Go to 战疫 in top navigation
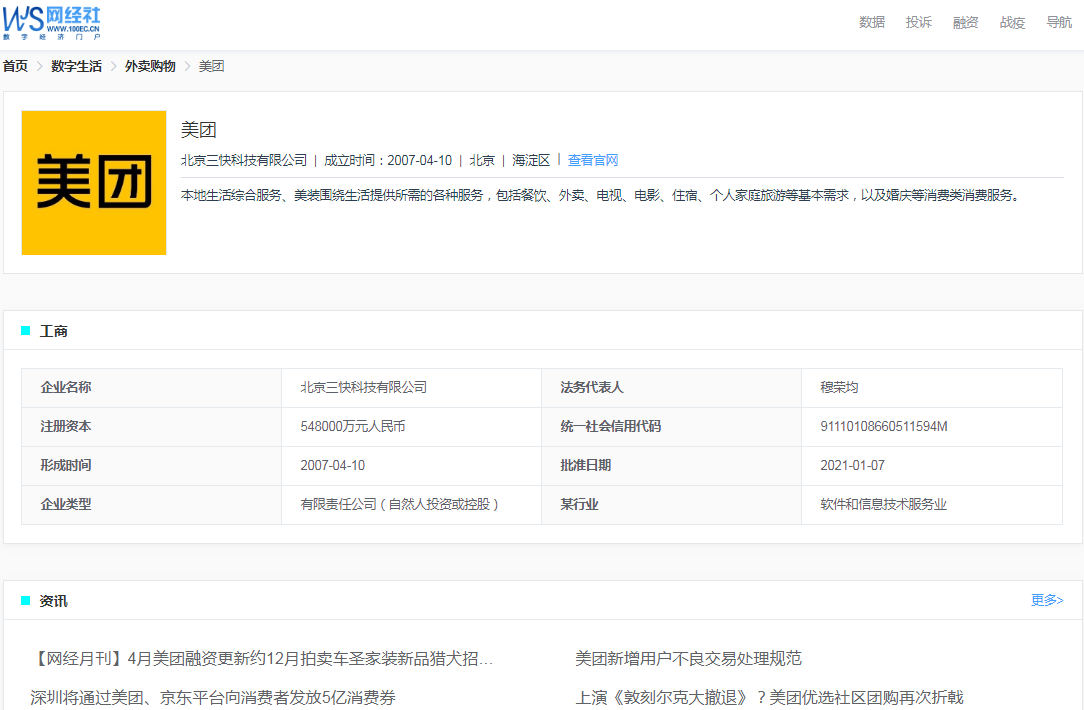The height and width of the screenshot is (710, 1084). click(x=1012, y=22)
